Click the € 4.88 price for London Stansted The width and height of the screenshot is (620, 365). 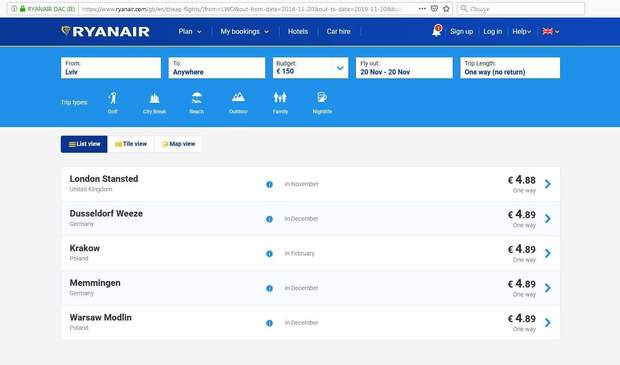point(522,180)
